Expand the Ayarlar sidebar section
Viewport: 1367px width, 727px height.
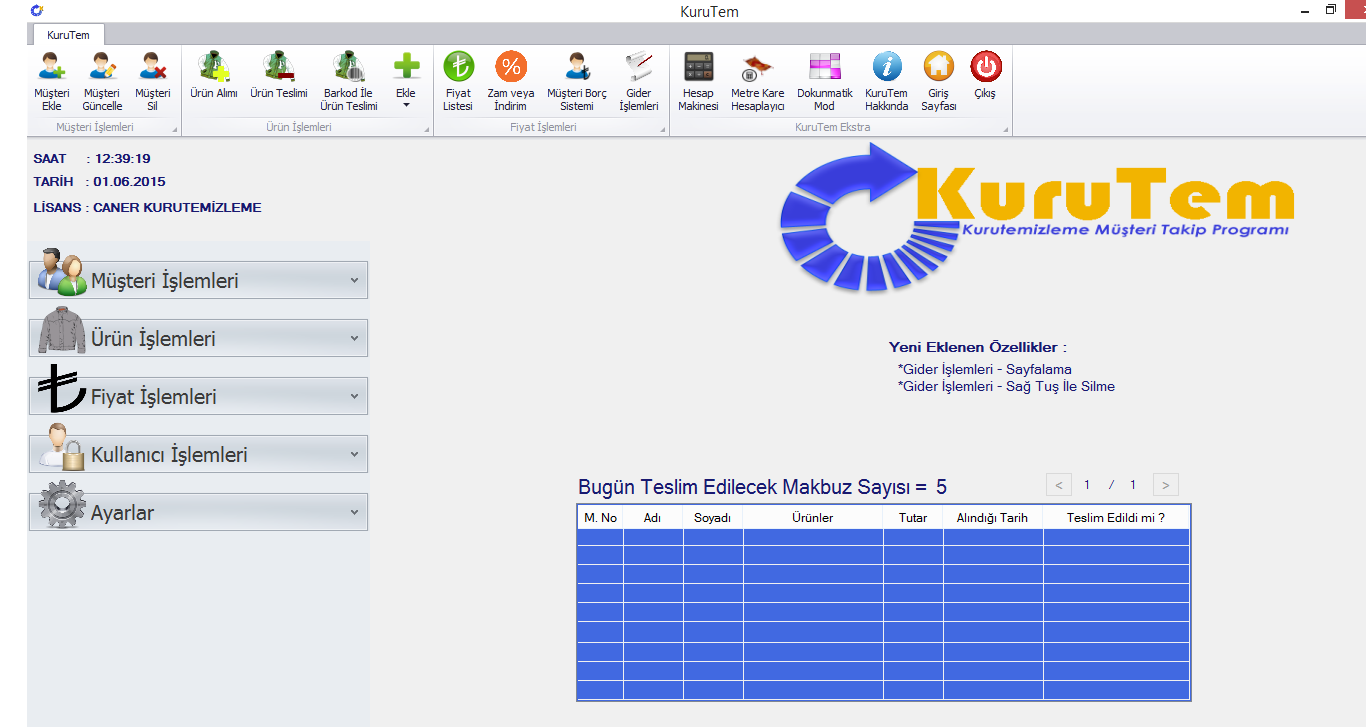pos(199,513)
